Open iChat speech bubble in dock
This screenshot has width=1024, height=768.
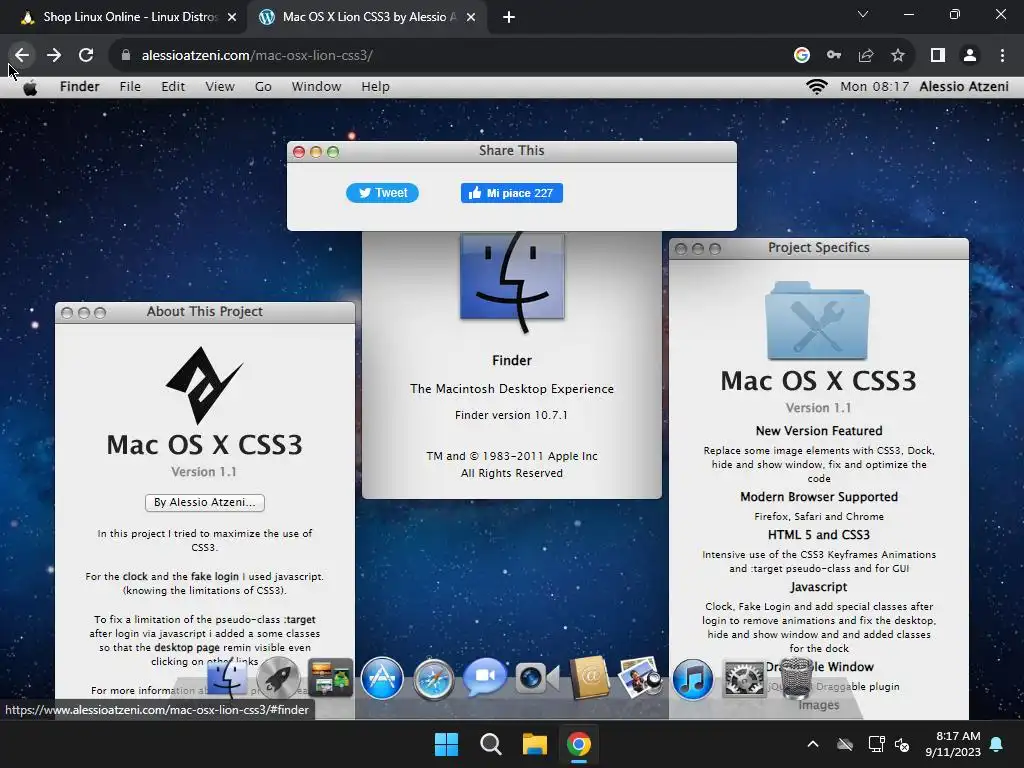click(x=485, y=678)
